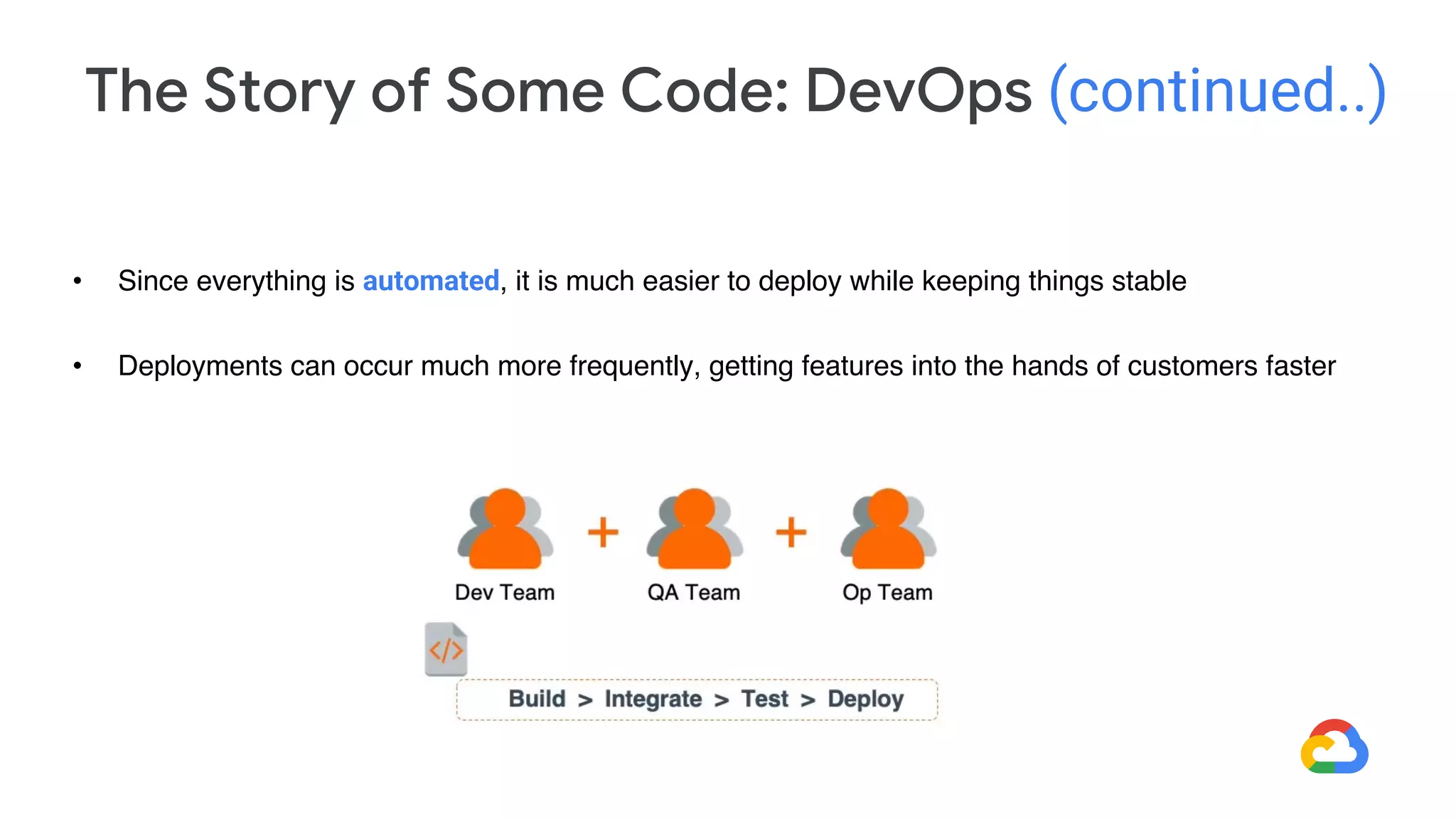This screenshot has width=1456, height=819.
Task: Click the "Deploy" pipeline step
Action: point(866,700)
